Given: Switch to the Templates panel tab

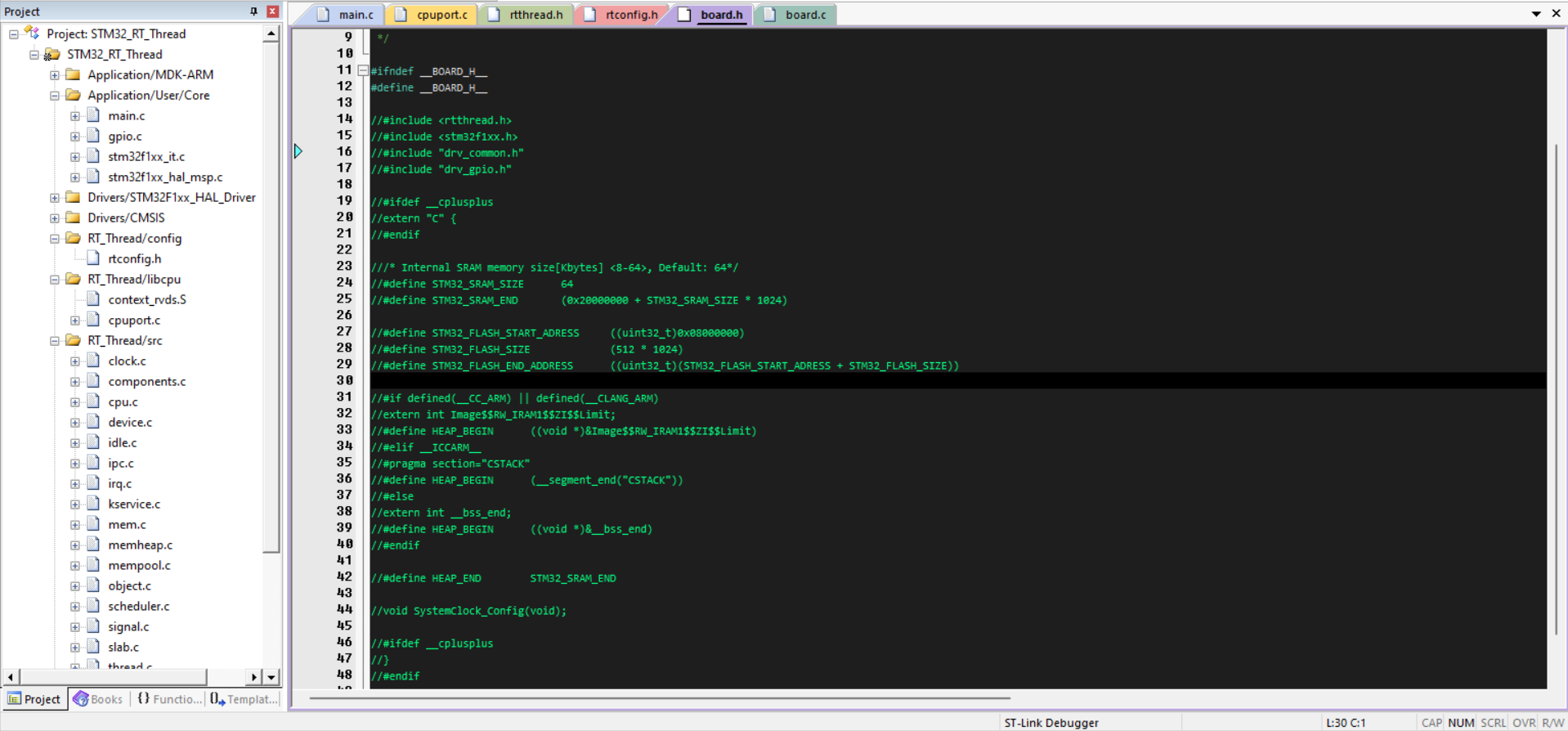Looking at the screenshot, I should coord(244,699).
